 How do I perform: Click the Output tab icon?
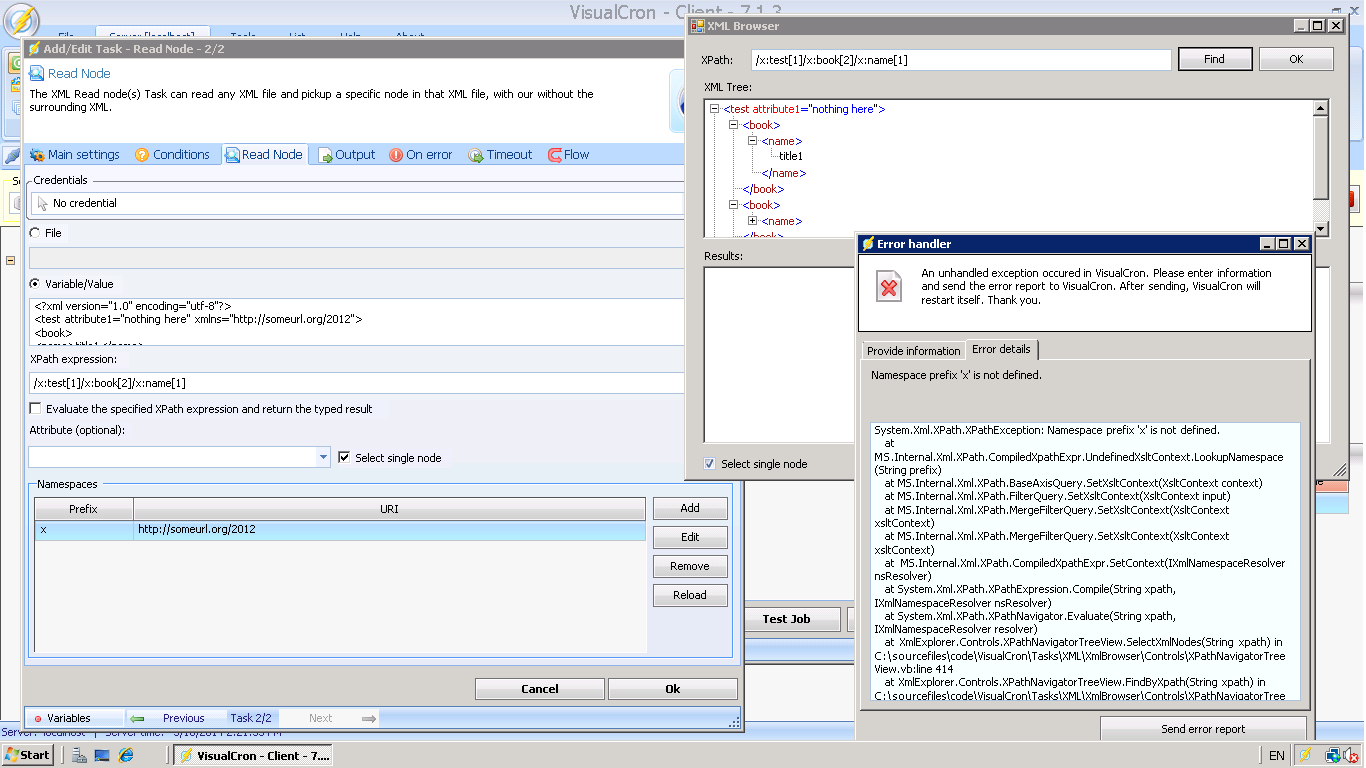coord(325,155)
